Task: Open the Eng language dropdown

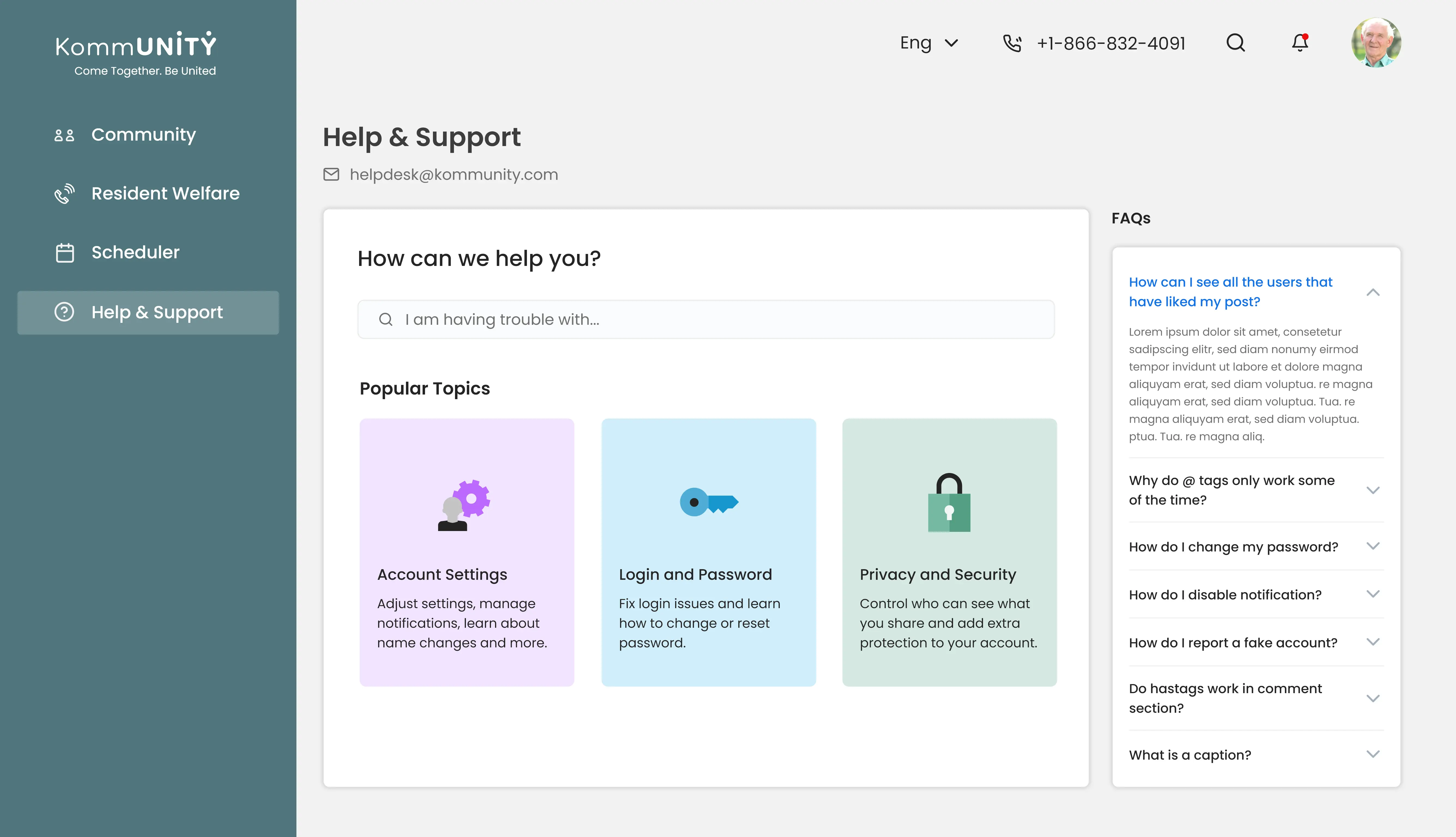Action: (x=929, y=43)
